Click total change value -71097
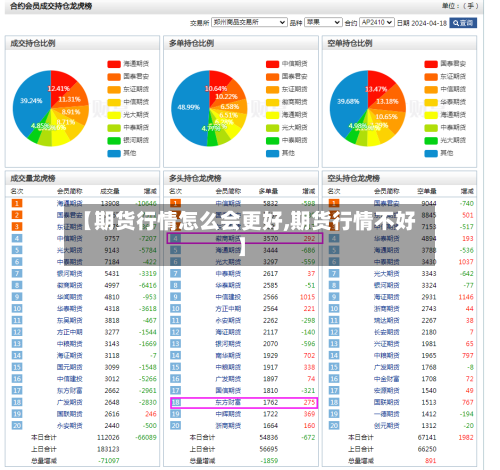The image size is (500, 470). click(109, 461)
